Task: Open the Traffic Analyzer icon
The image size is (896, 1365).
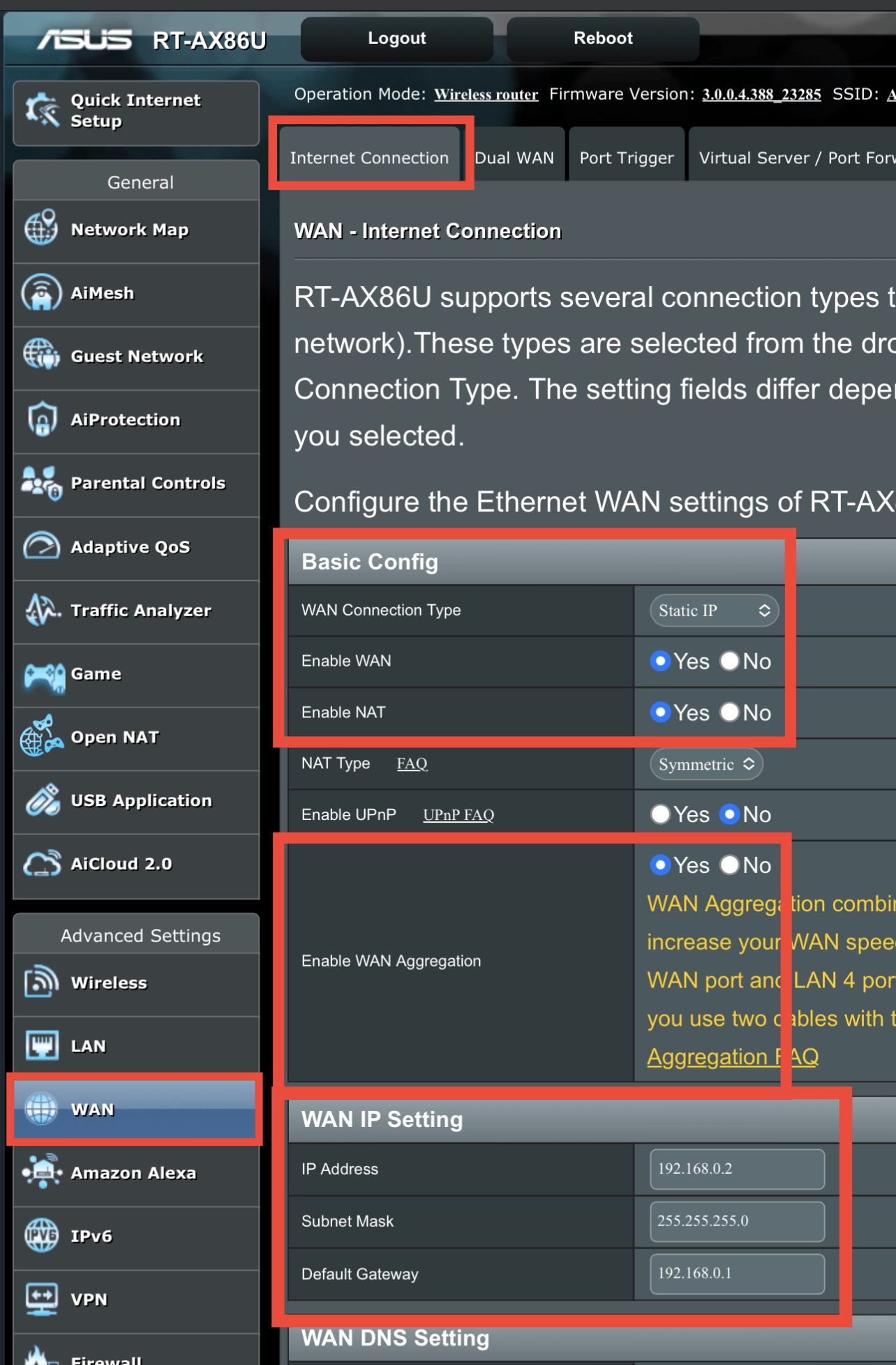Action: [43, 609]
